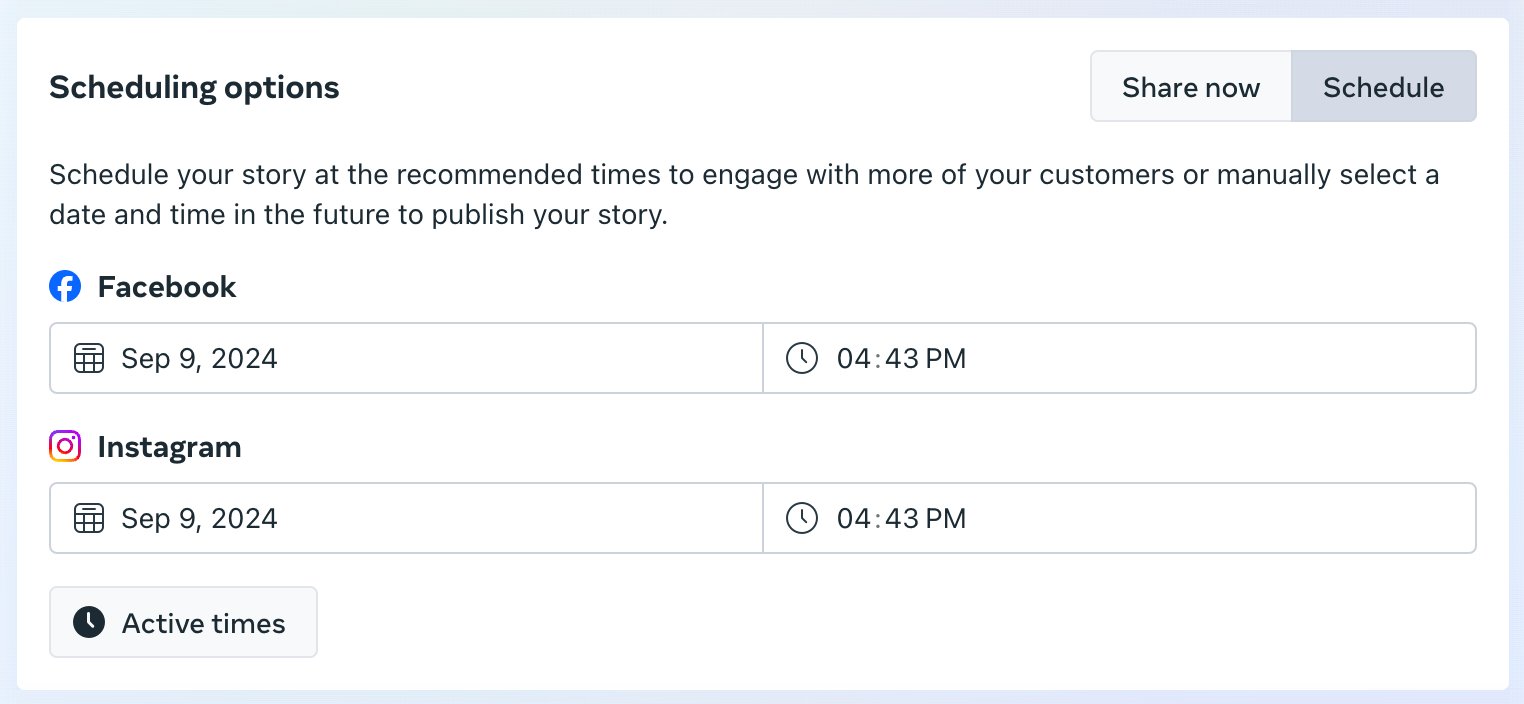Screen dimensions: 1524x704
Task: Click the clock icon in Facebook time field
Action: pos(802,358)
